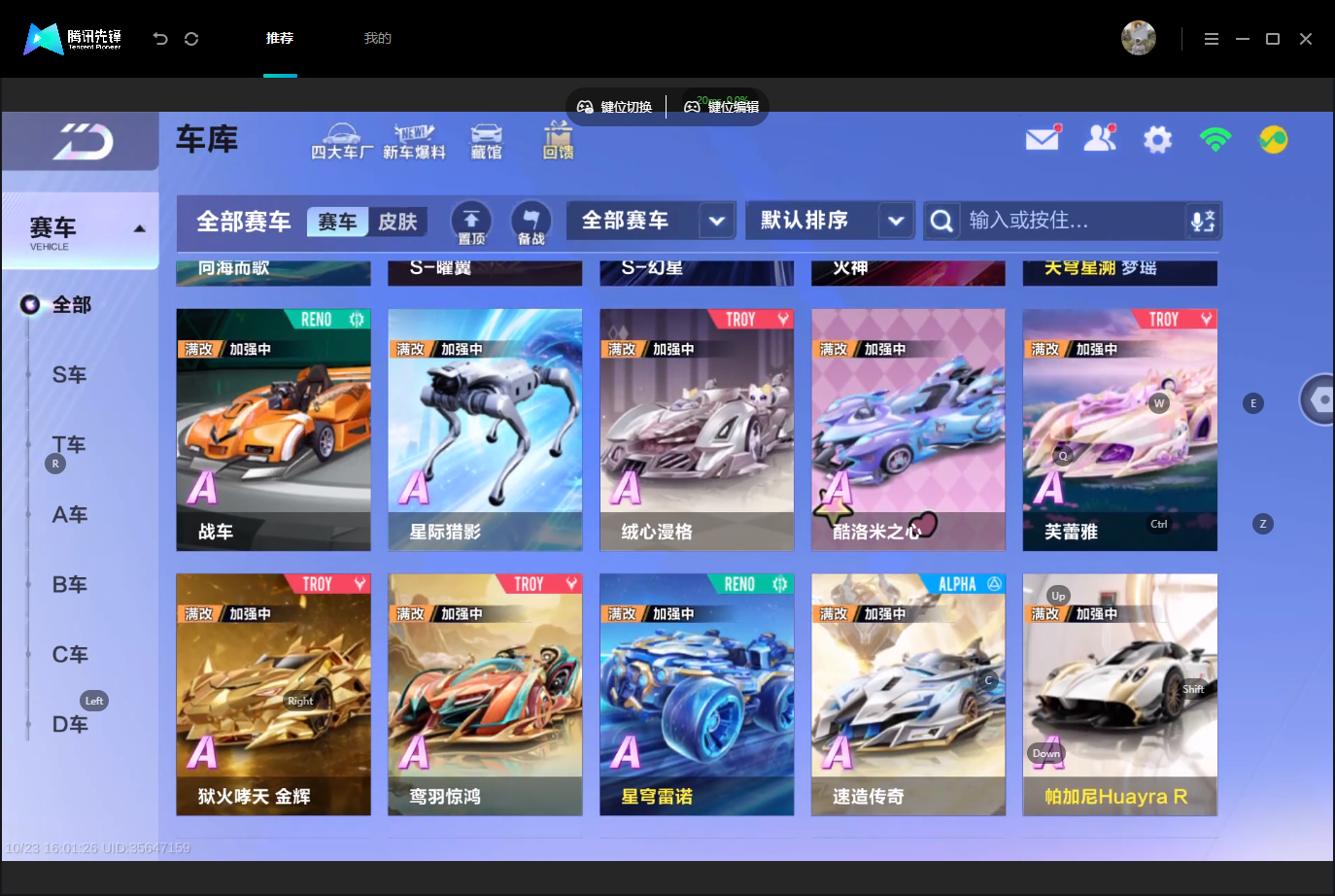
Task: Select the 战车 car card
Action: (273, 430)
